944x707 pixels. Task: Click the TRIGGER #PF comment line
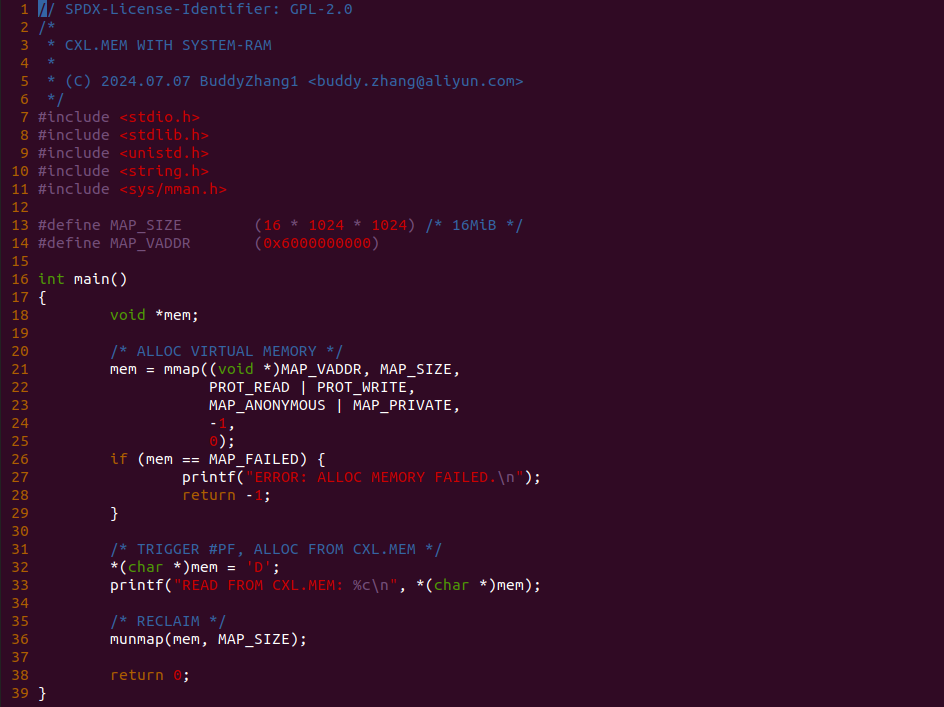276,549
